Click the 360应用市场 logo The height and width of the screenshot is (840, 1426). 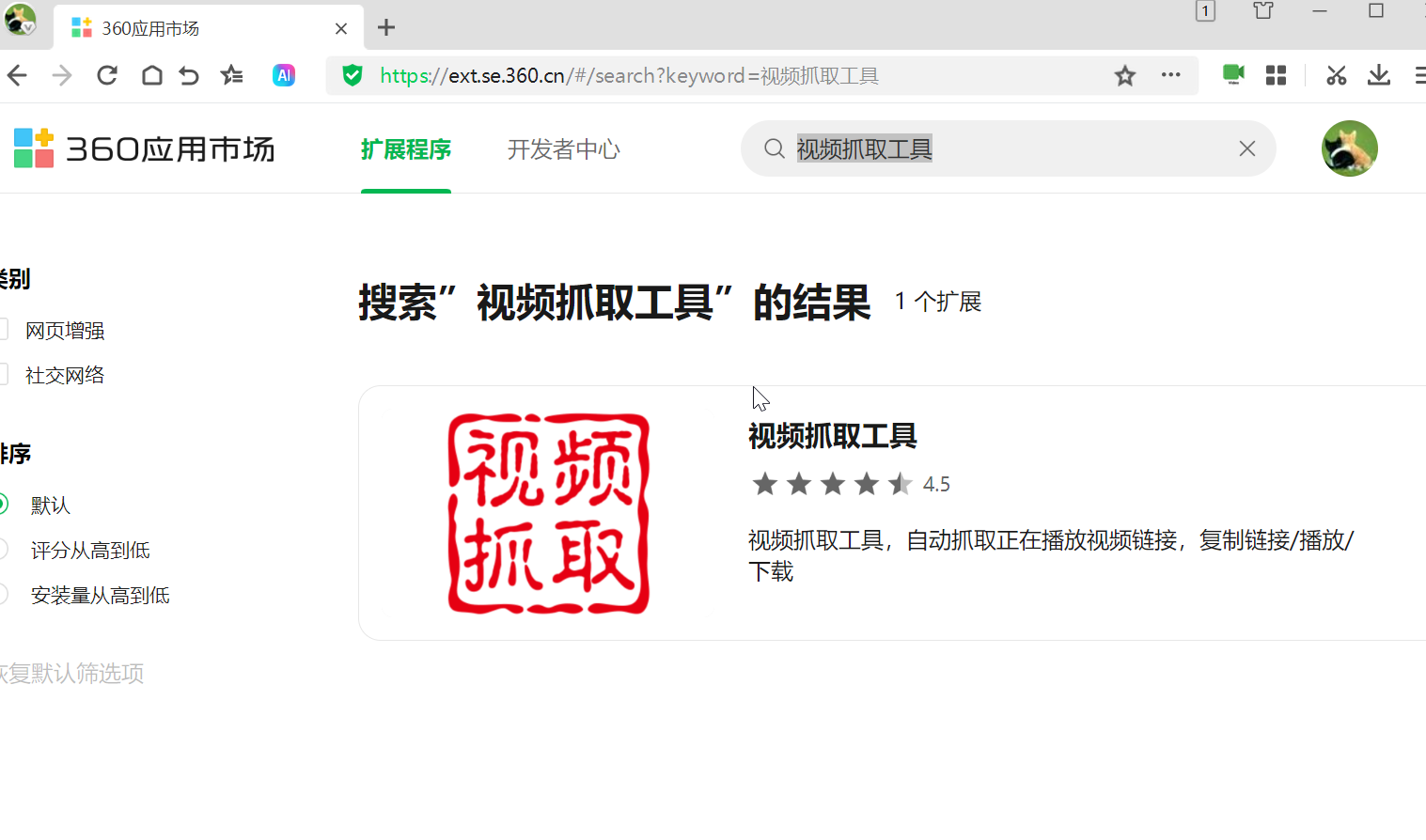click(144, 148)
